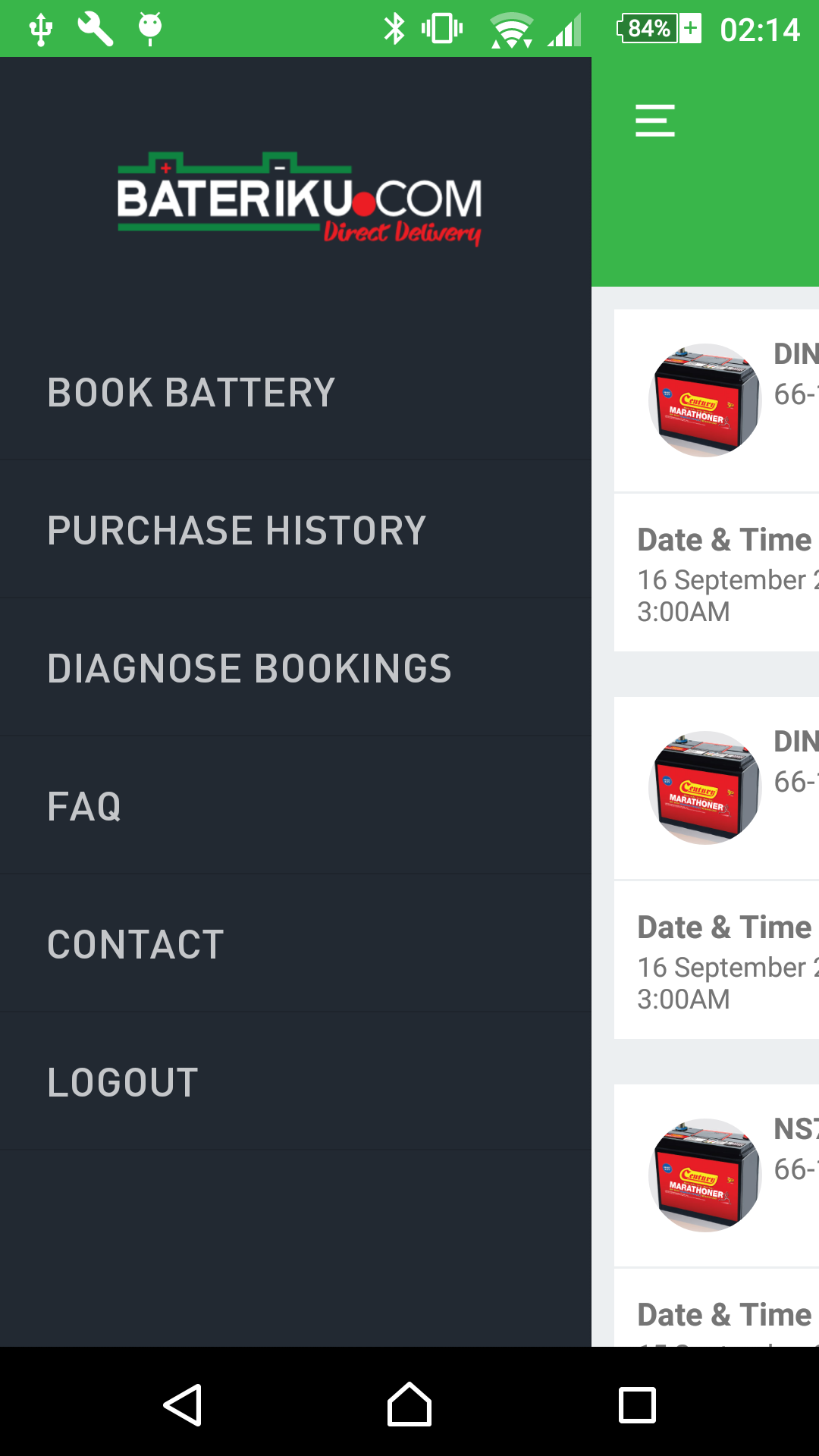Tap the hamburger menu icon
819x1456 pixels.
click(654, 121)
